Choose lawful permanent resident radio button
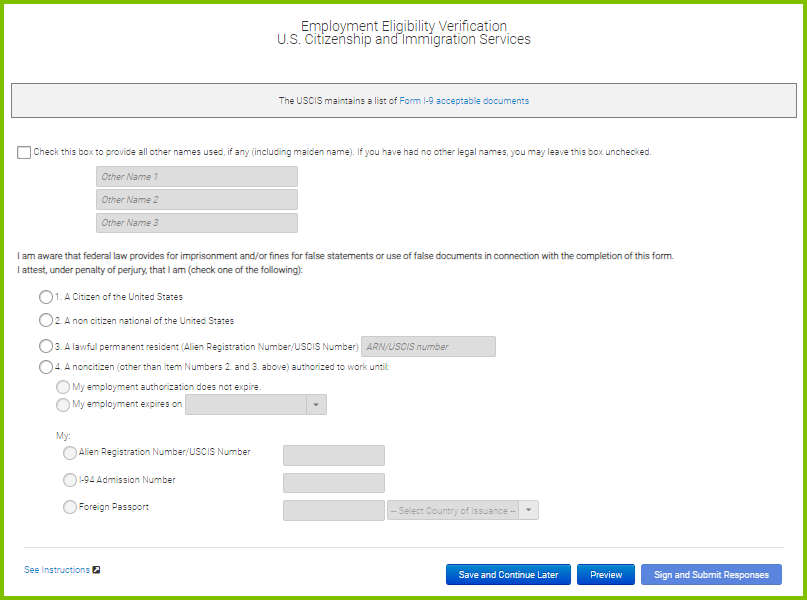807x600 pixels. click(x=46, y=346)
